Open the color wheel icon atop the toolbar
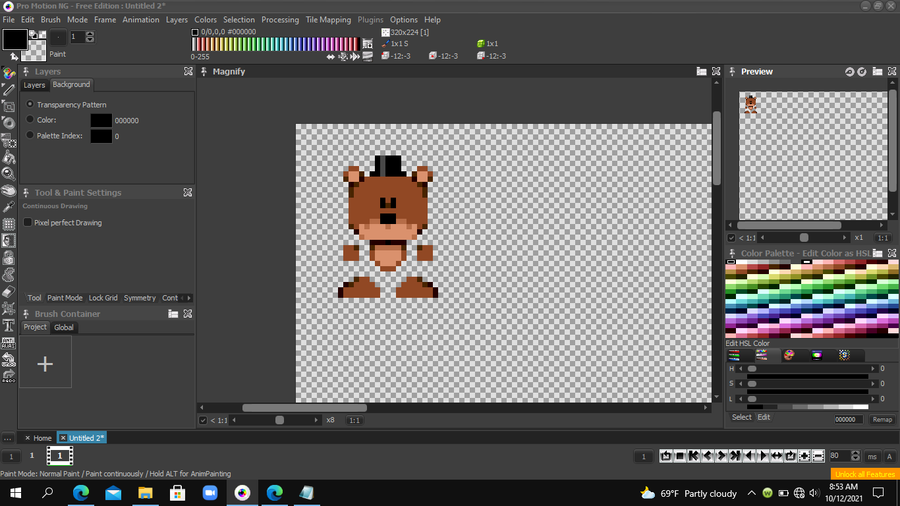The image size is (900, 506). [x=9, y=73]
